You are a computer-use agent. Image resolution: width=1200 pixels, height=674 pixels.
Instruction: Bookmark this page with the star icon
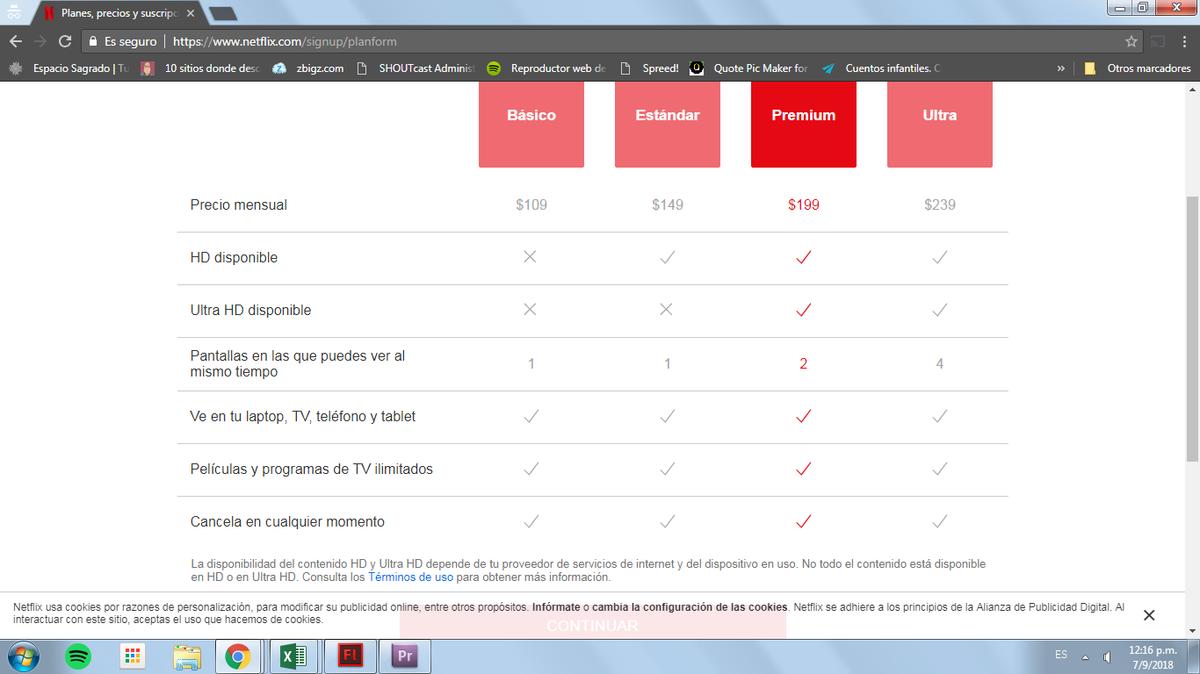point(1131,42)
